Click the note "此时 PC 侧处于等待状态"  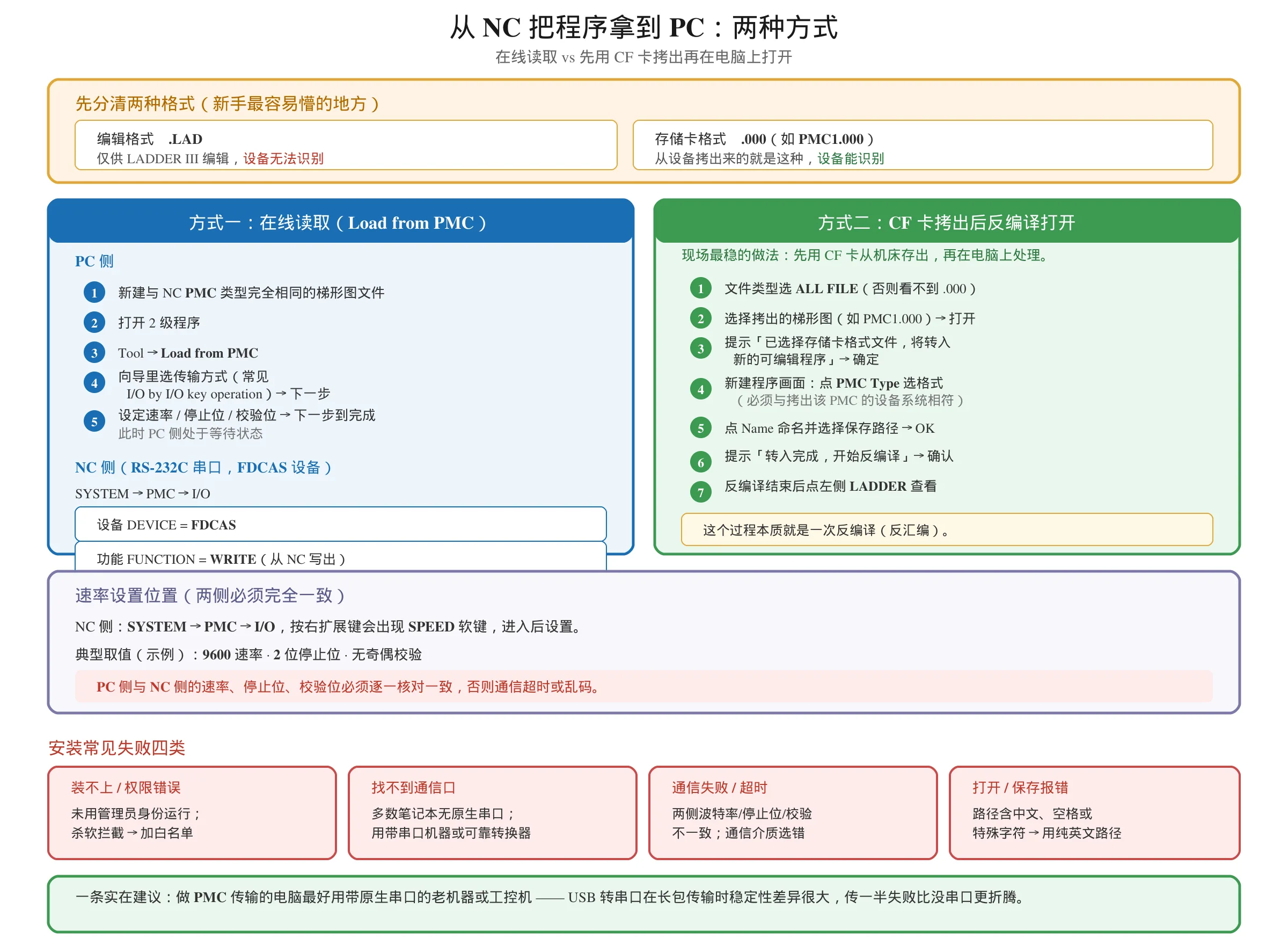[191, 434]
